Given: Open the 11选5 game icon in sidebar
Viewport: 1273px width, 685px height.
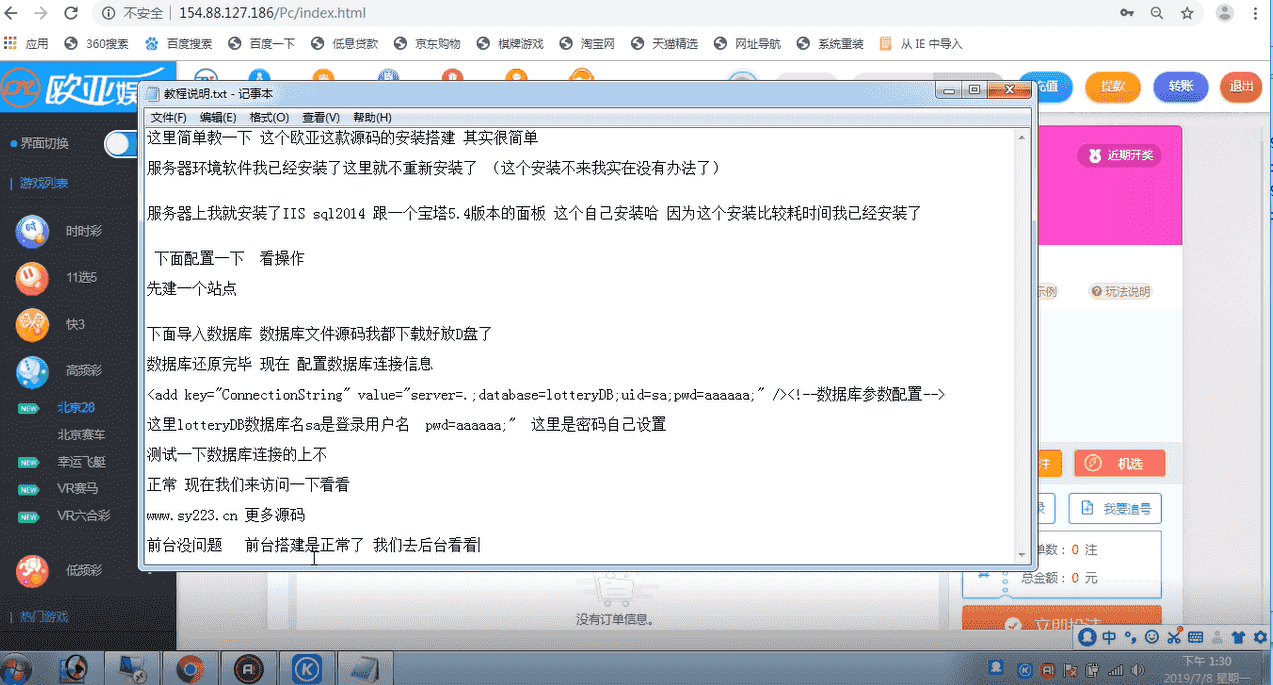Looking at the screenshot, I should (32, 278).
